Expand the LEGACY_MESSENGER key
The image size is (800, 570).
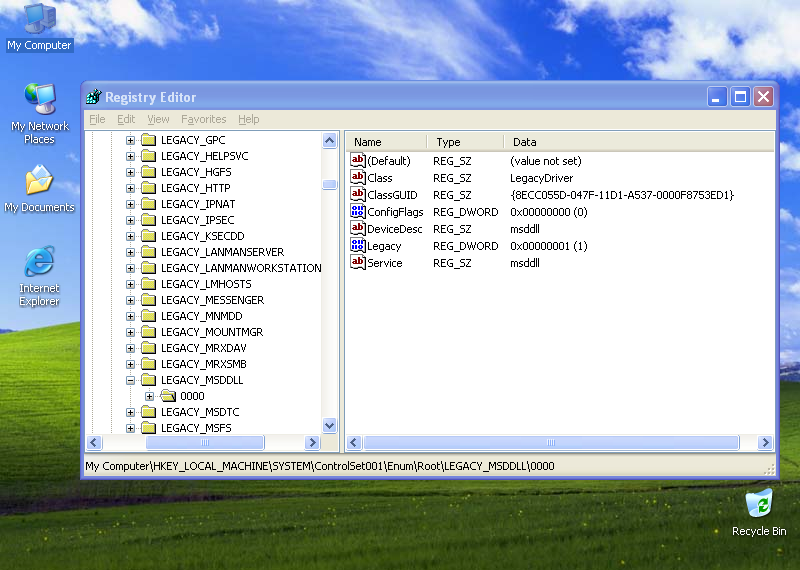coord(130,300)
